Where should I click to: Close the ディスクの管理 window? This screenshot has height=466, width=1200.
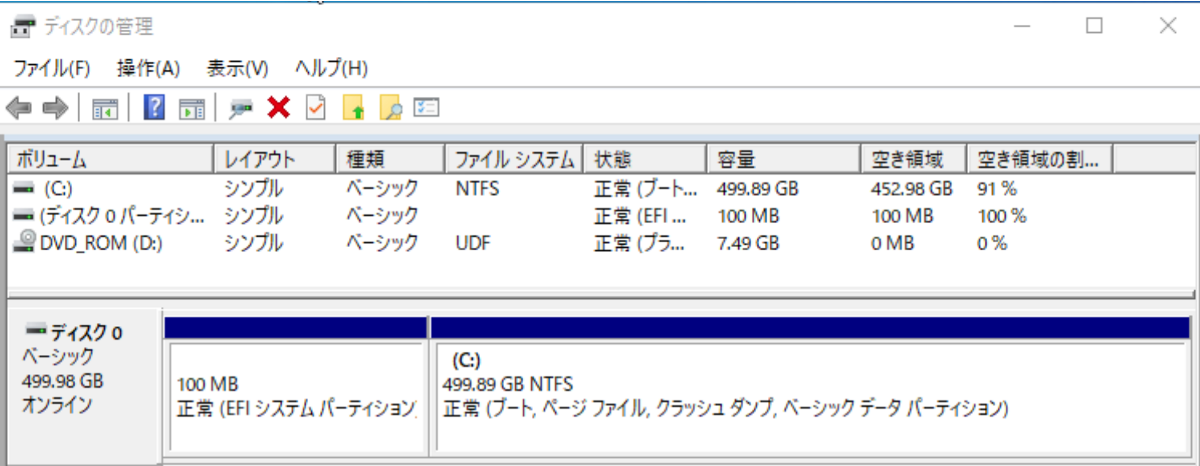[1167, 27]
